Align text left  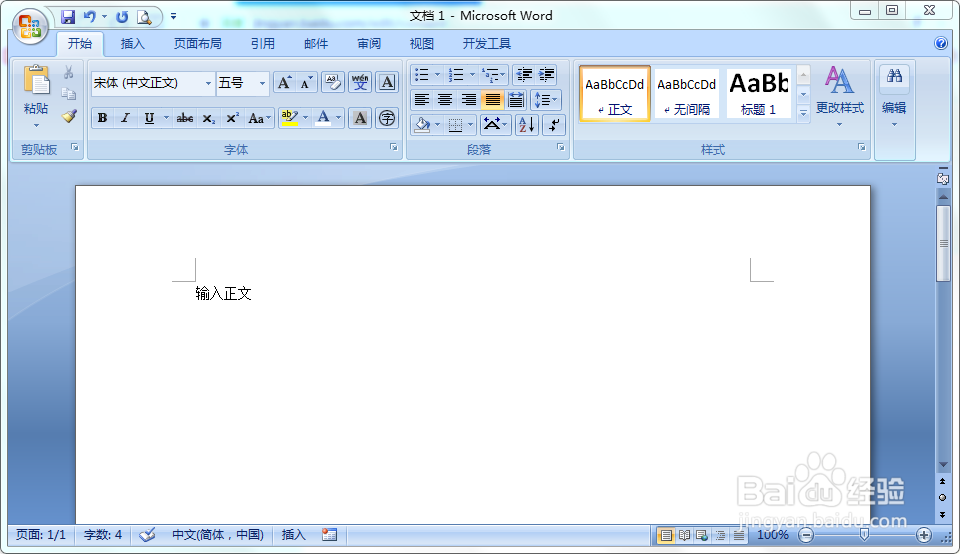coord(422,100)
